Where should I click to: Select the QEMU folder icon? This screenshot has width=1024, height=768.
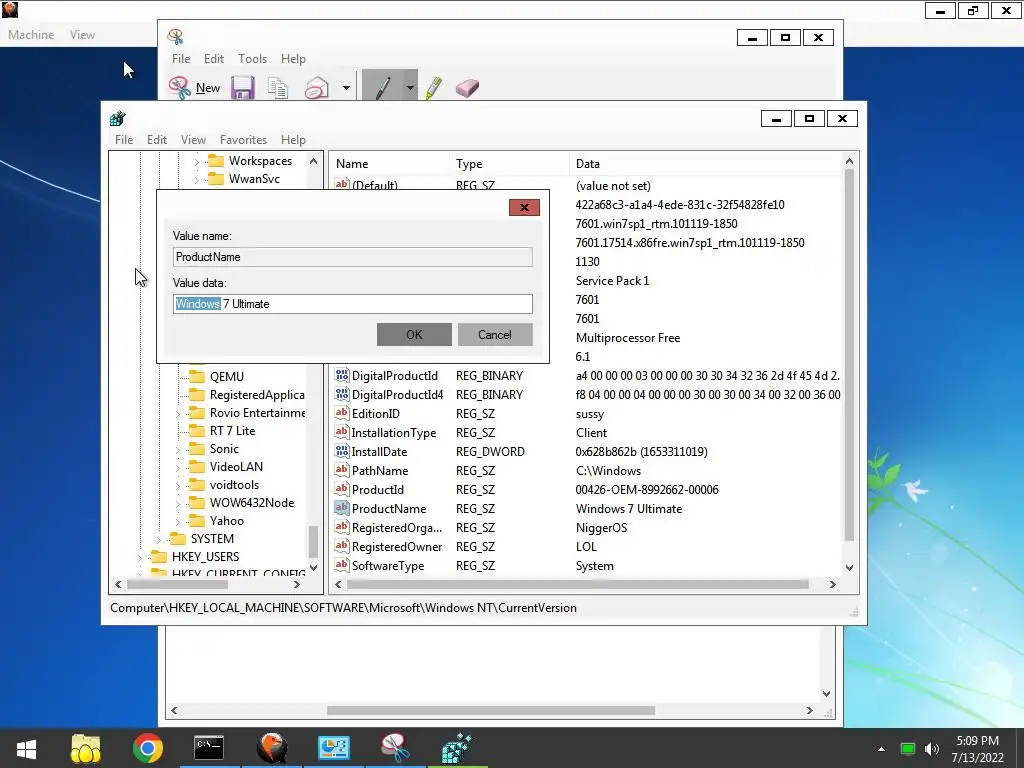(x=197, y=376)
